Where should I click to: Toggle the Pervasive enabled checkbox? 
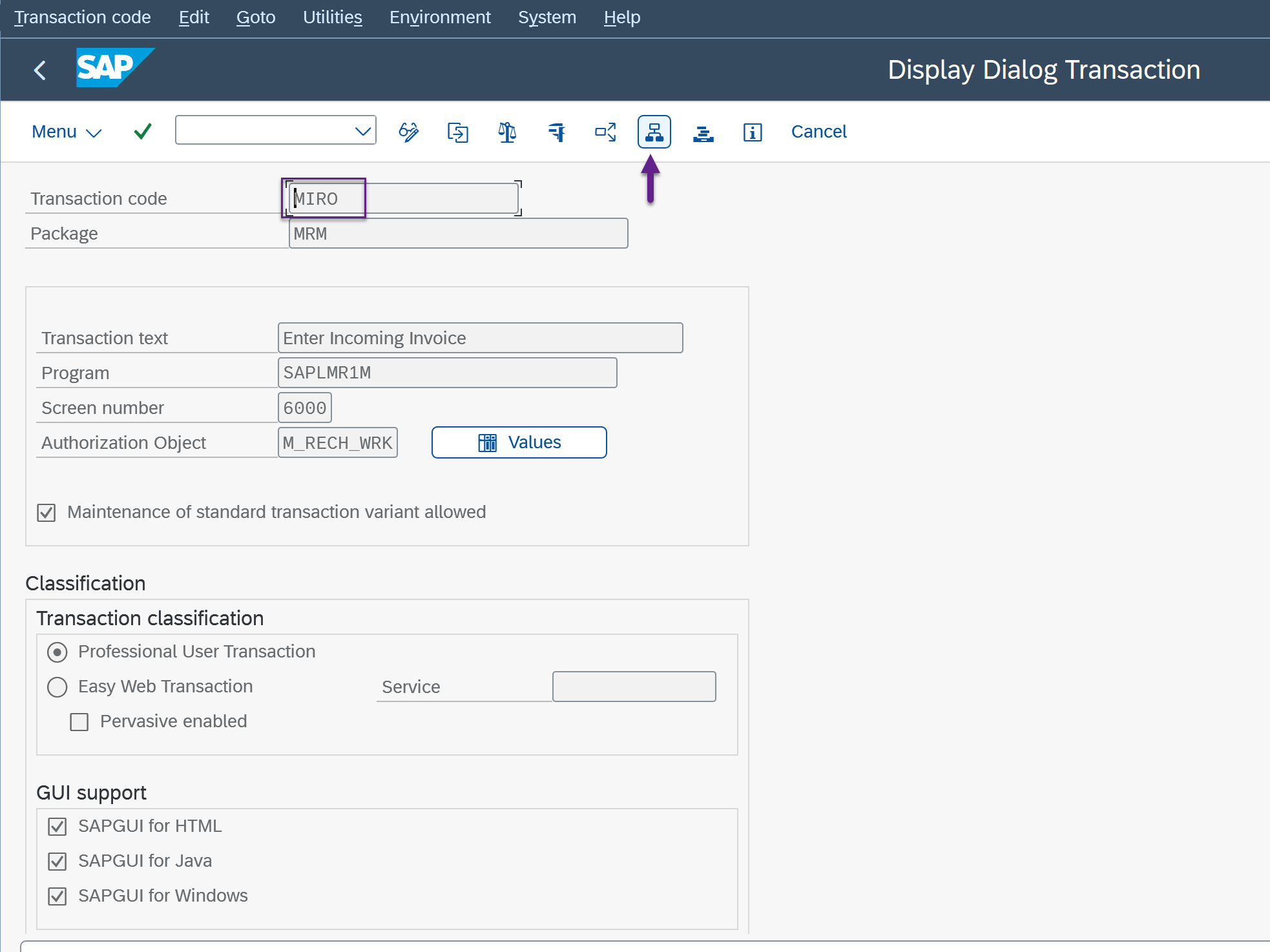click(79, 721)
